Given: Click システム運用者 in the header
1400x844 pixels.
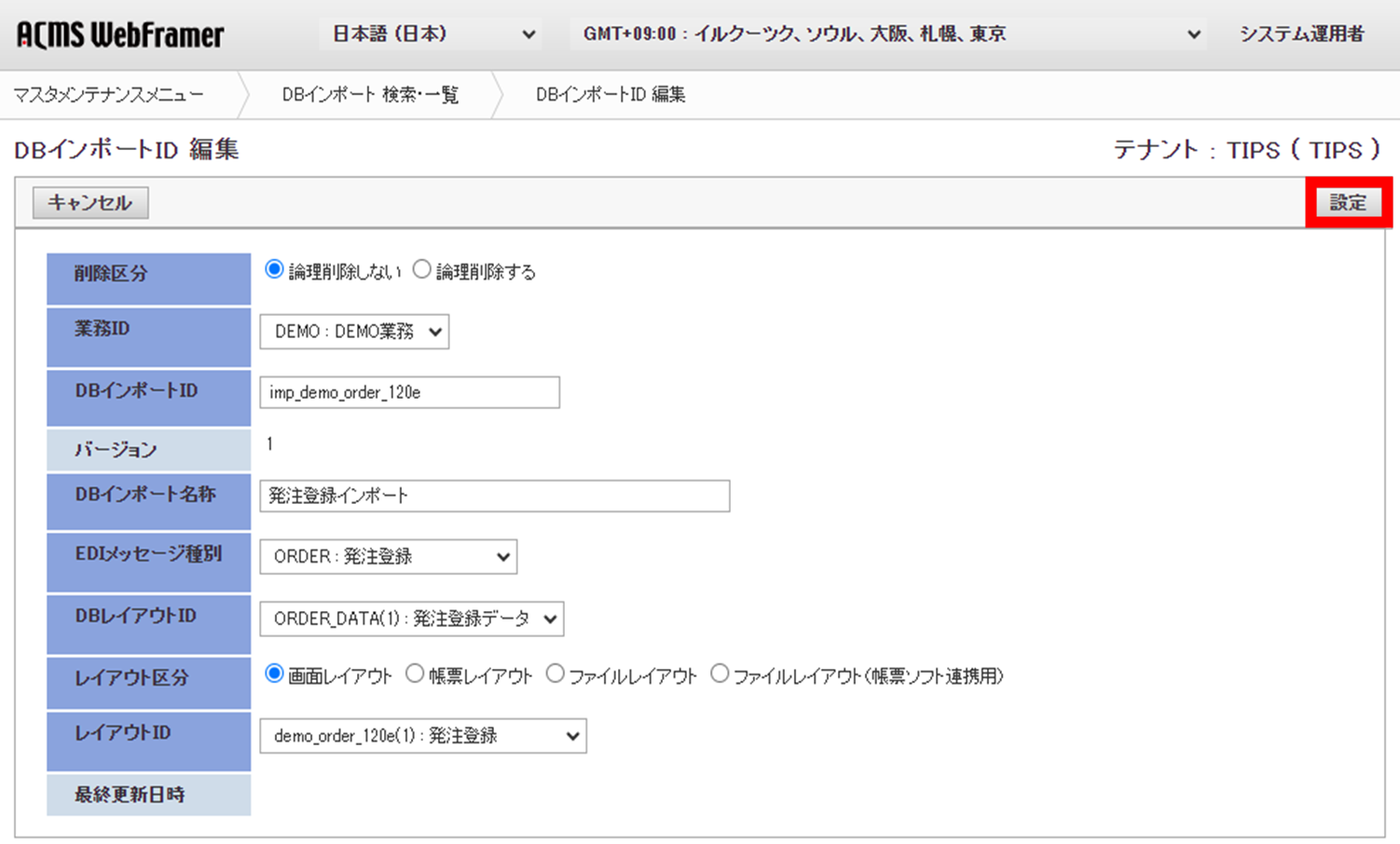Looking at the screenshot, I should pyautogui.click(x=1300, y=34).
